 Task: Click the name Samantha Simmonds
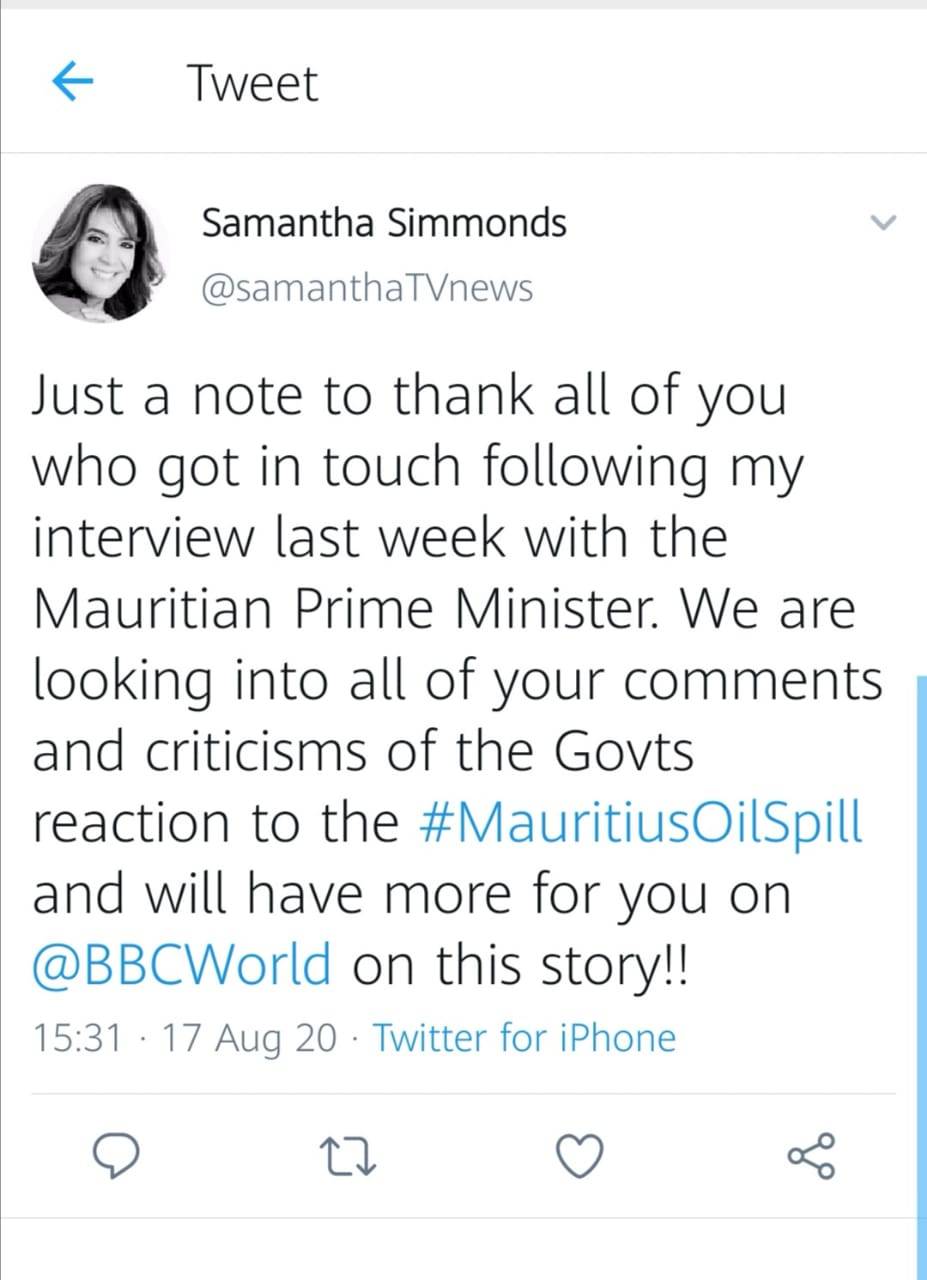pos(383,223)
